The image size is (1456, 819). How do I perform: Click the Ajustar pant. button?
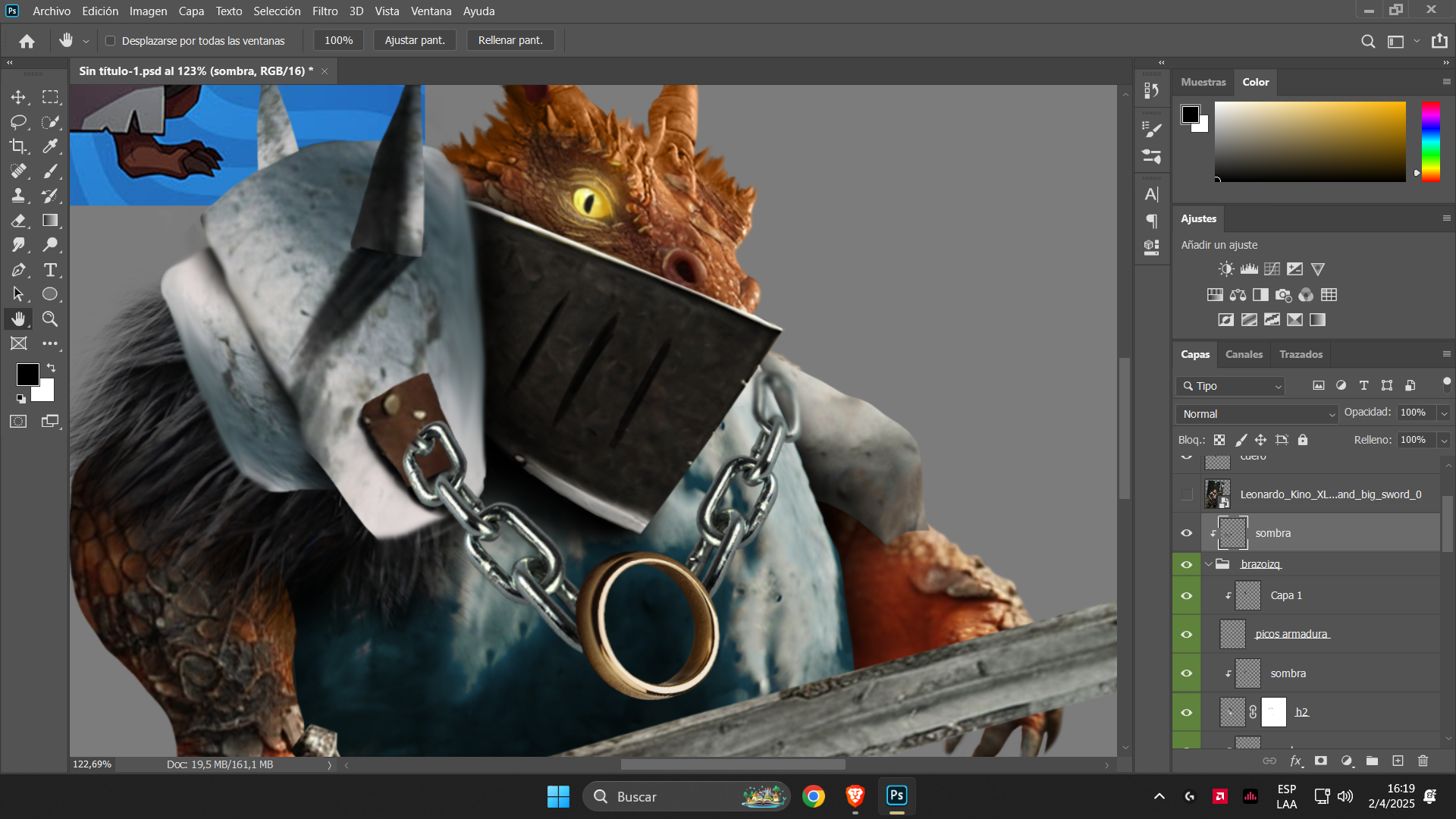[x=415, y=40]
